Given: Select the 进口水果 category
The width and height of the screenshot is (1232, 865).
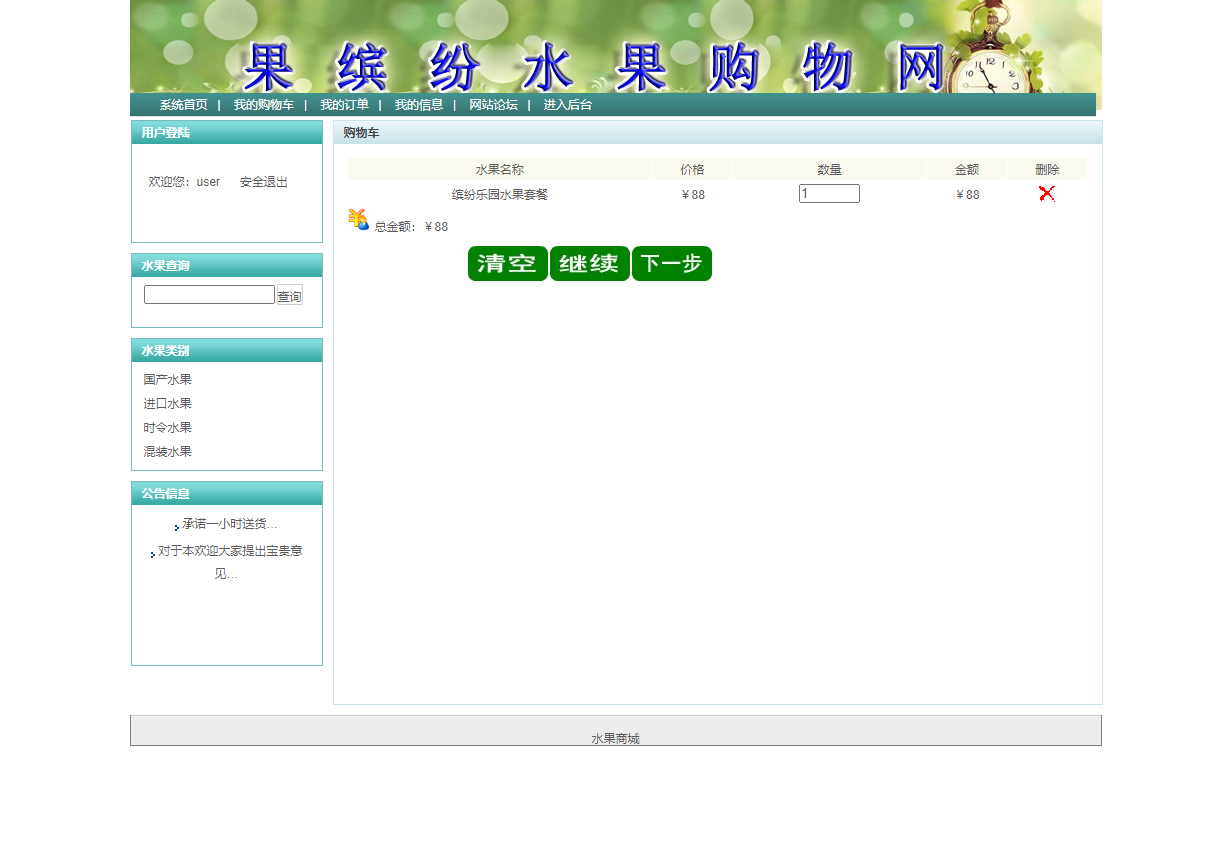Looking at the screenshot, I should [167, 404].
